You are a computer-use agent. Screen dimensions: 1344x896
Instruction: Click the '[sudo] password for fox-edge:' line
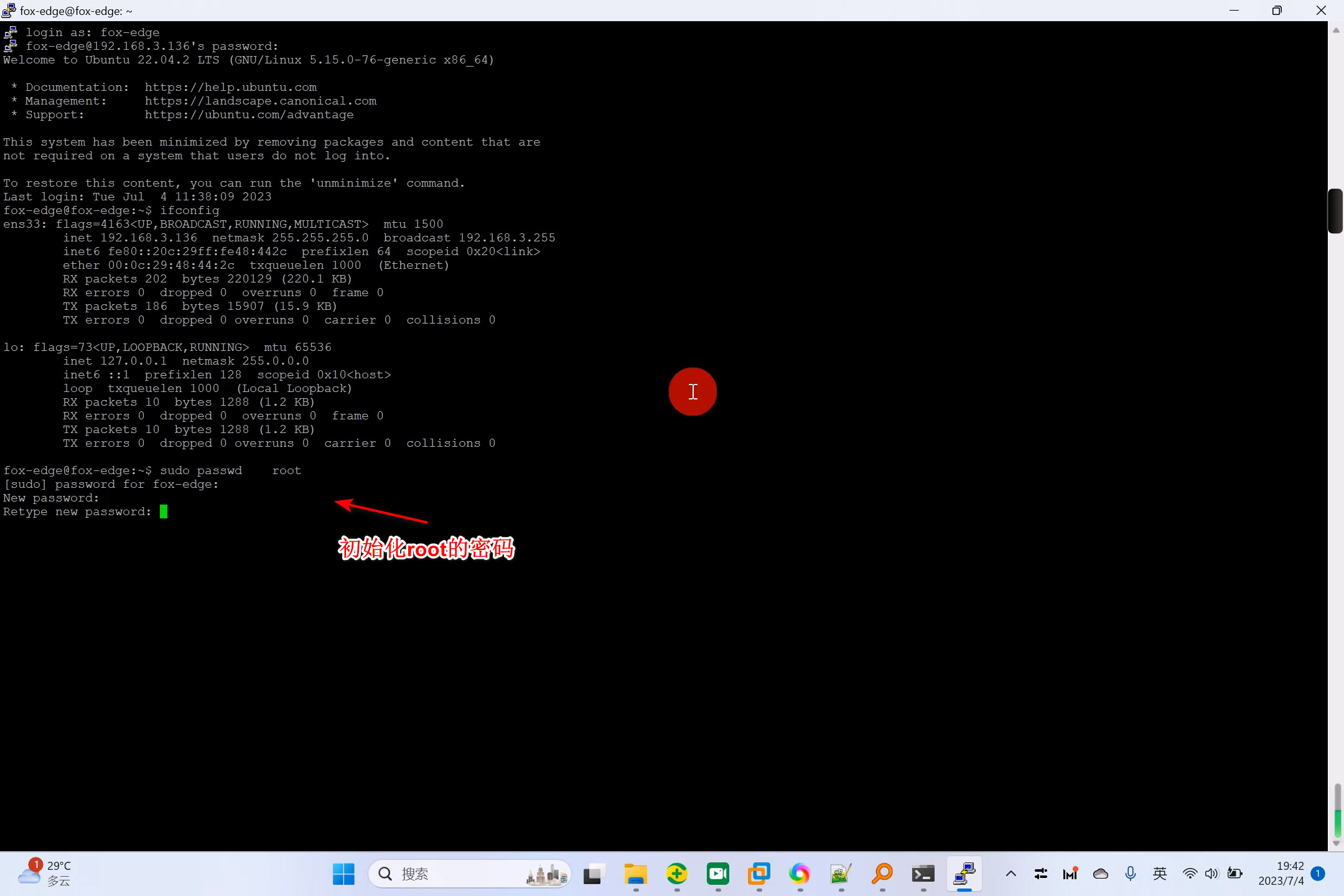111,484
